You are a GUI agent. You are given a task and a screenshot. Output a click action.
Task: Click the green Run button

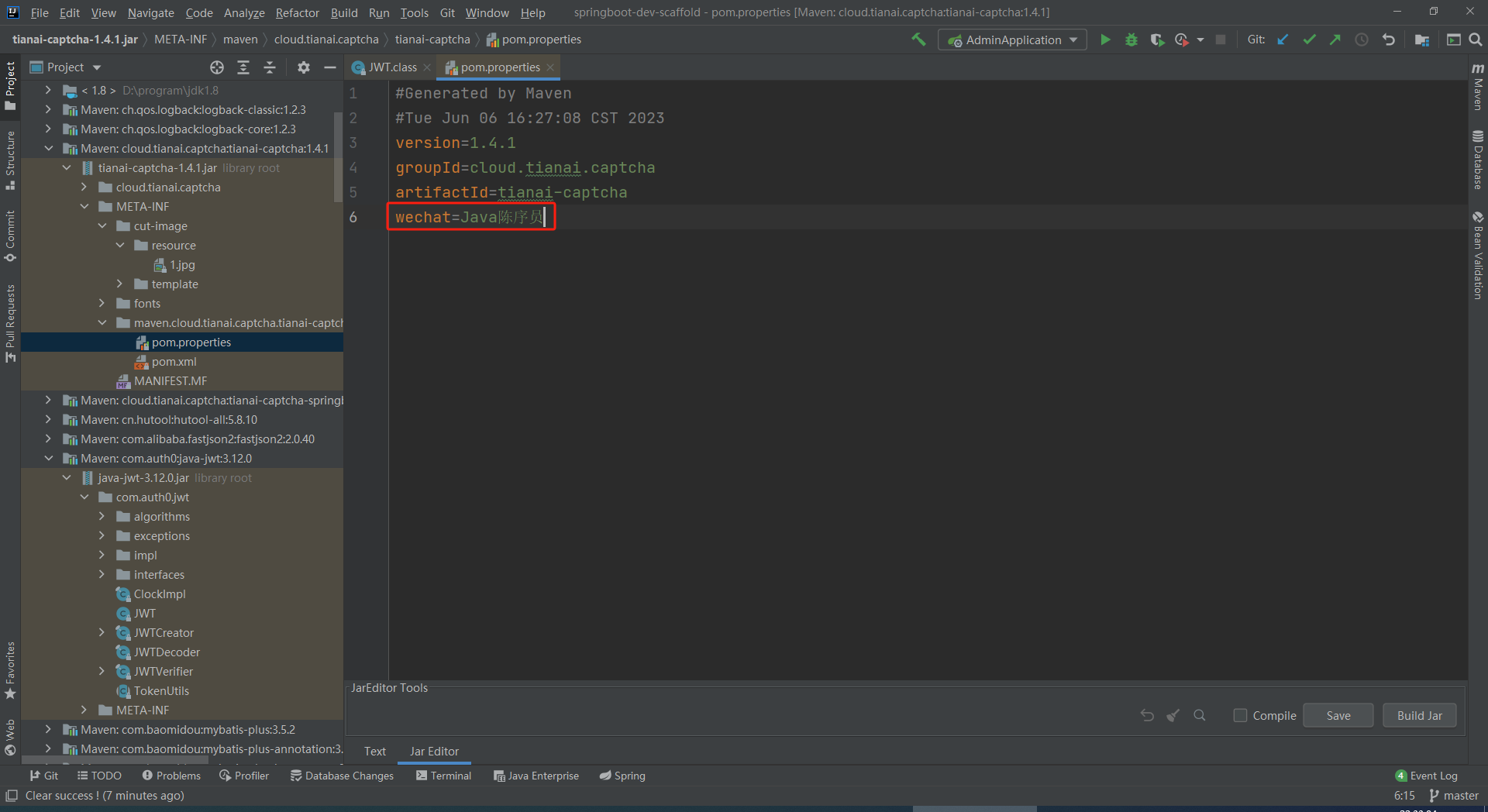1105,40
